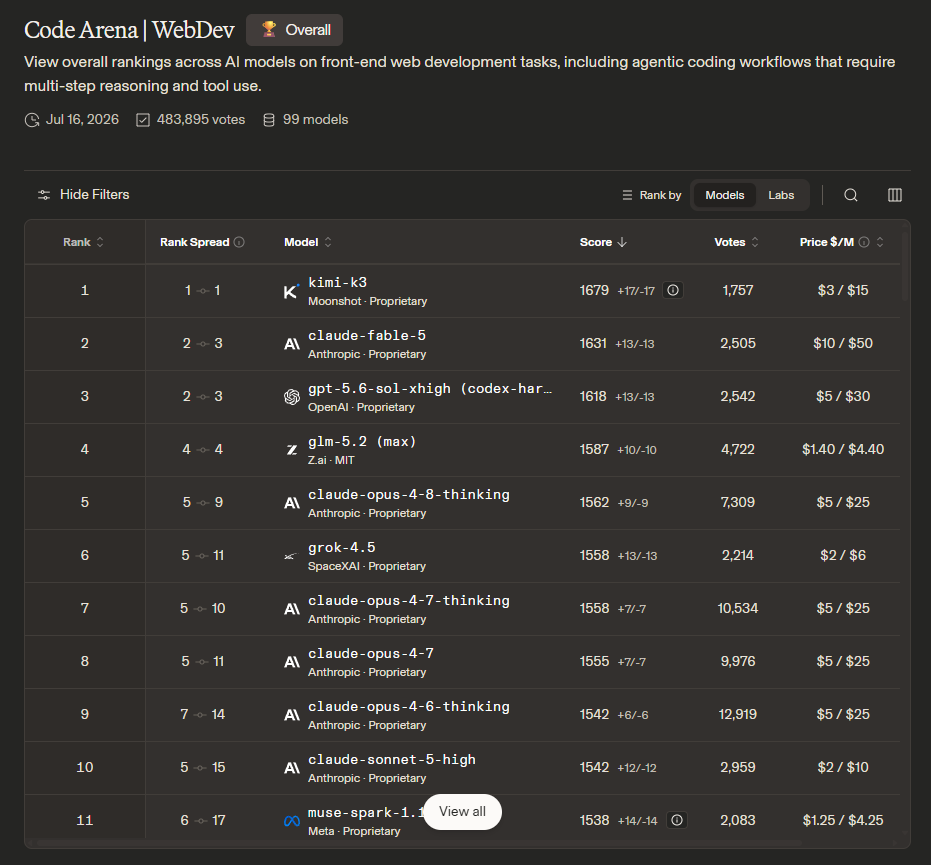Image resolution: width=931 pixels, height=865 pixels.
Task: Open the claude-fable-5 model link
Action: point(367,335)
